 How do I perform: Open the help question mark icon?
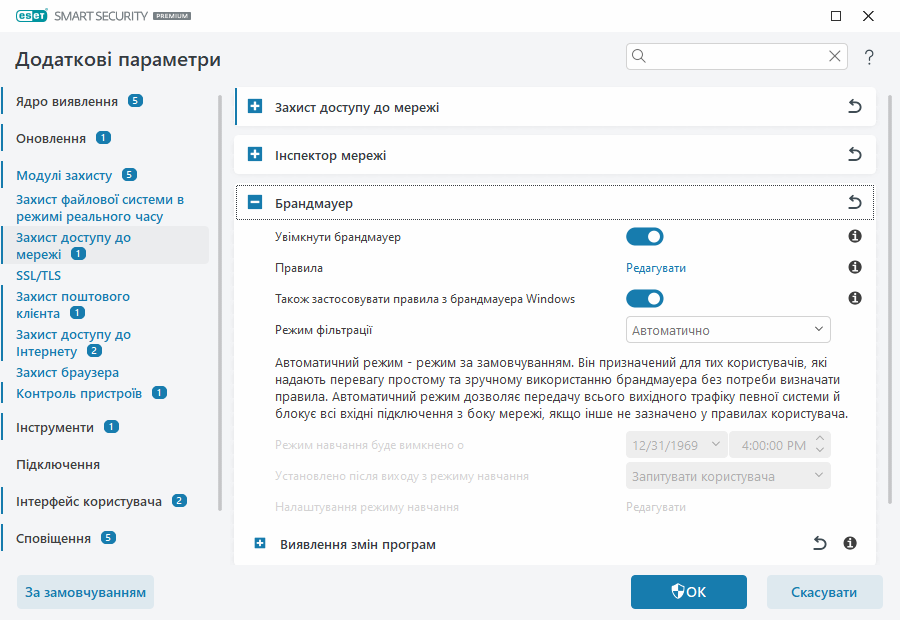(869, 57)
